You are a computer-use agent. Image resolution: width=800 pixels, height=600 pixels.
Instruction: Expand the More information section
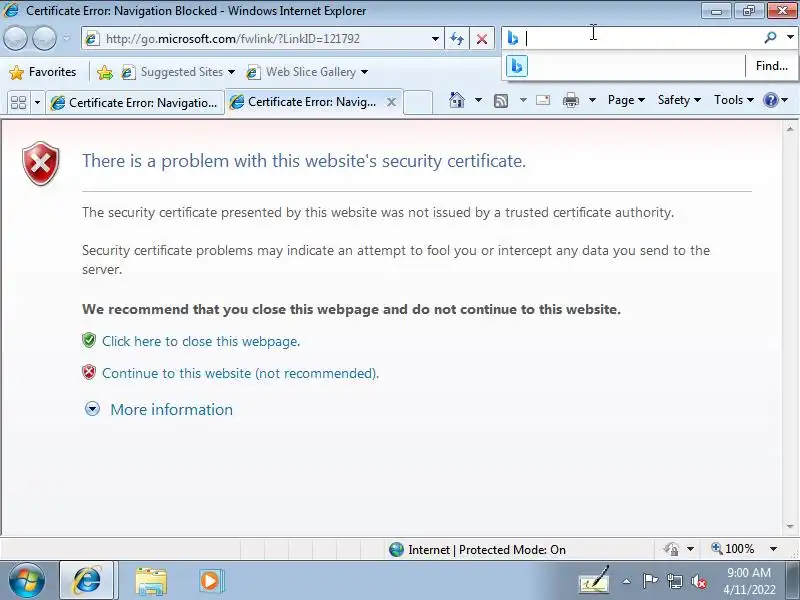click(x=159, y=410)
